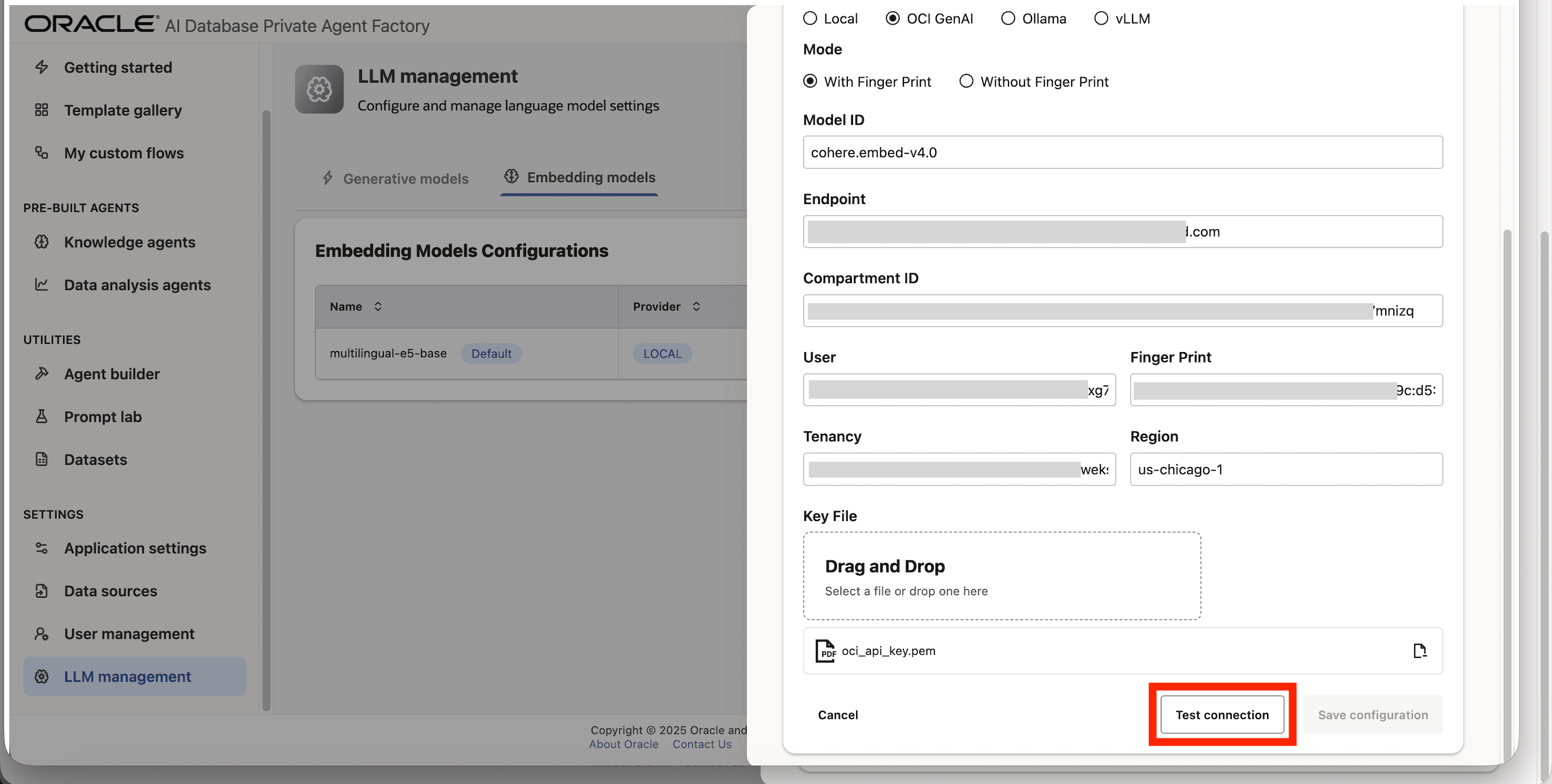Click Cancel in the configuration dialog

pos(838,715)
